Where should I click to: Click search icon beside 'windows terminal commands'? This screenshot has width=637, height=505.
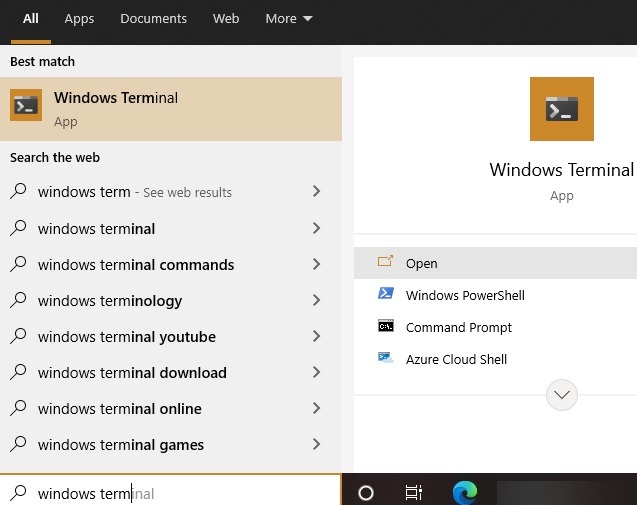tap(18, 264)
